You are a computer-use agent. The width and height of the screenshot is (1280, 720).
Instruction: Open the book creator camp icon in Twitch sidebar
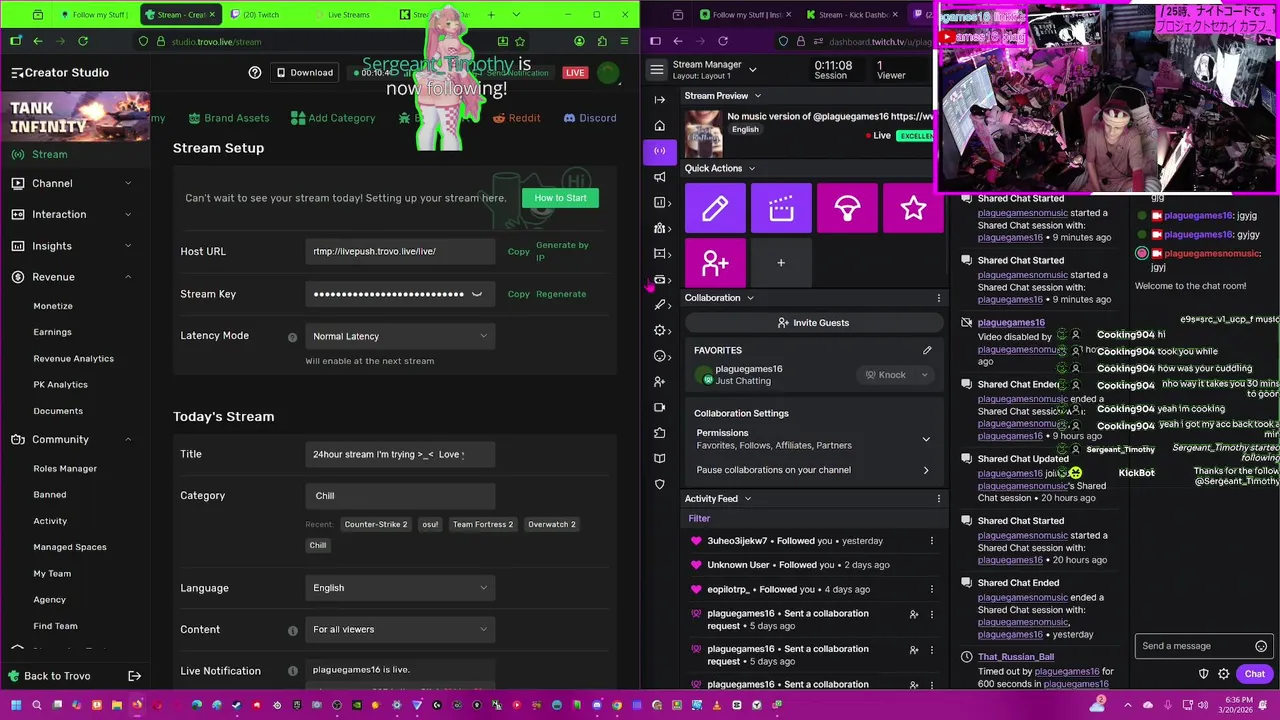pyautogui.click(x=659, y=458)
